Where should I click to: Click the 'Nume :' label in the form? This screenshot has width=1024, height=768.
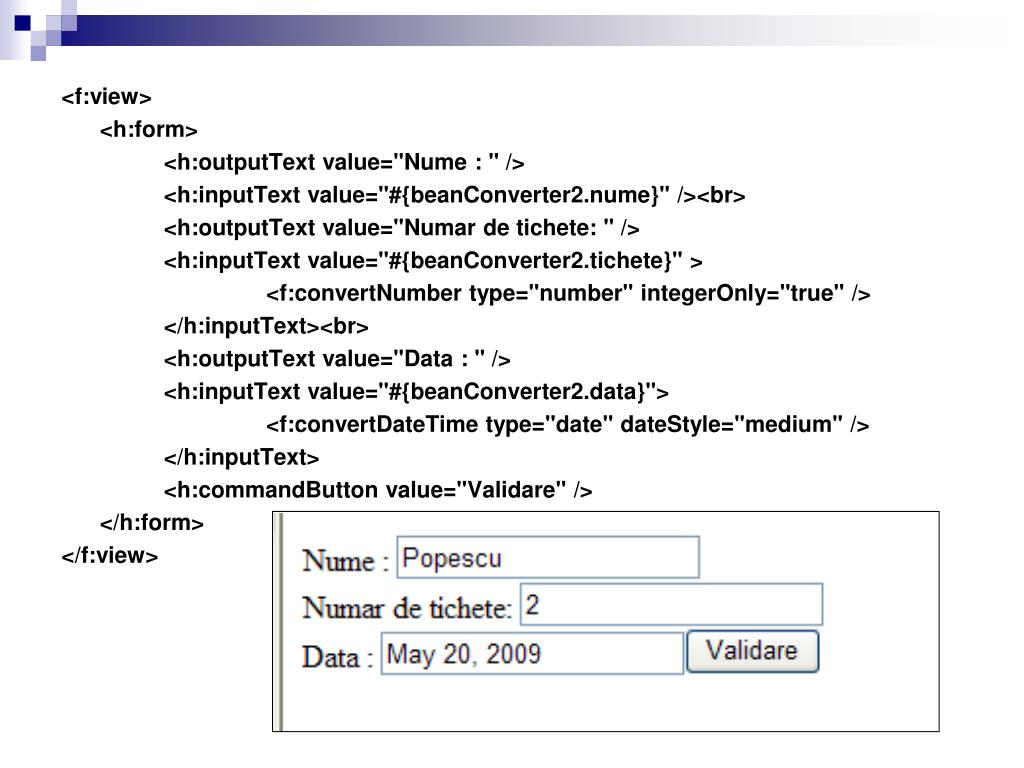point(345,561)
